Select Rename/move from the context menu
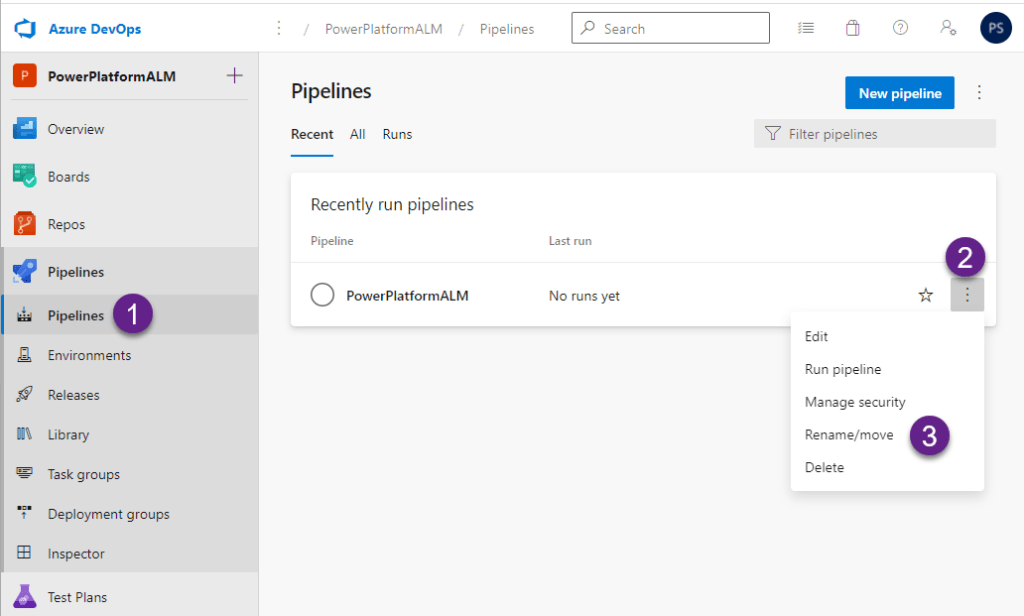 tap(849, 435)
